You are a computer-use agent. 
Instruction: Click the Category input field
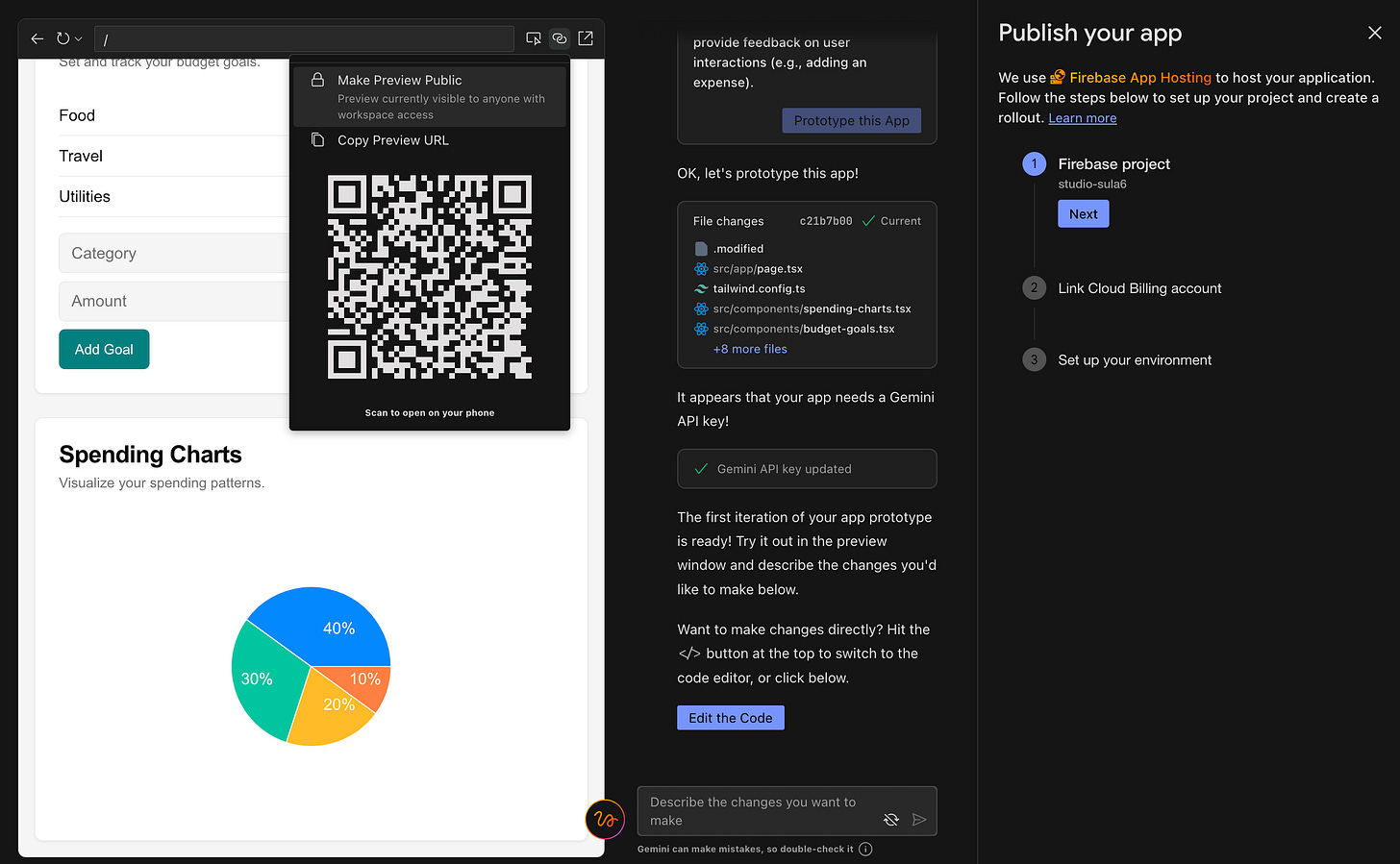174,253
